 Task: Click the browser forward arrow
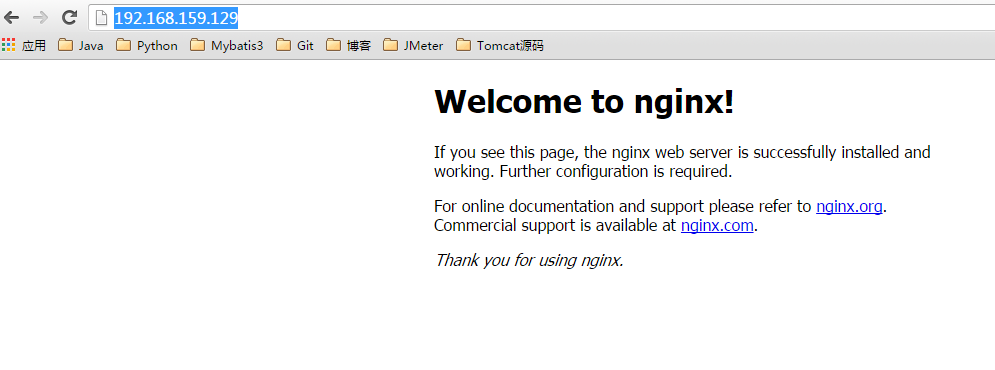click(x=40, y=18)
